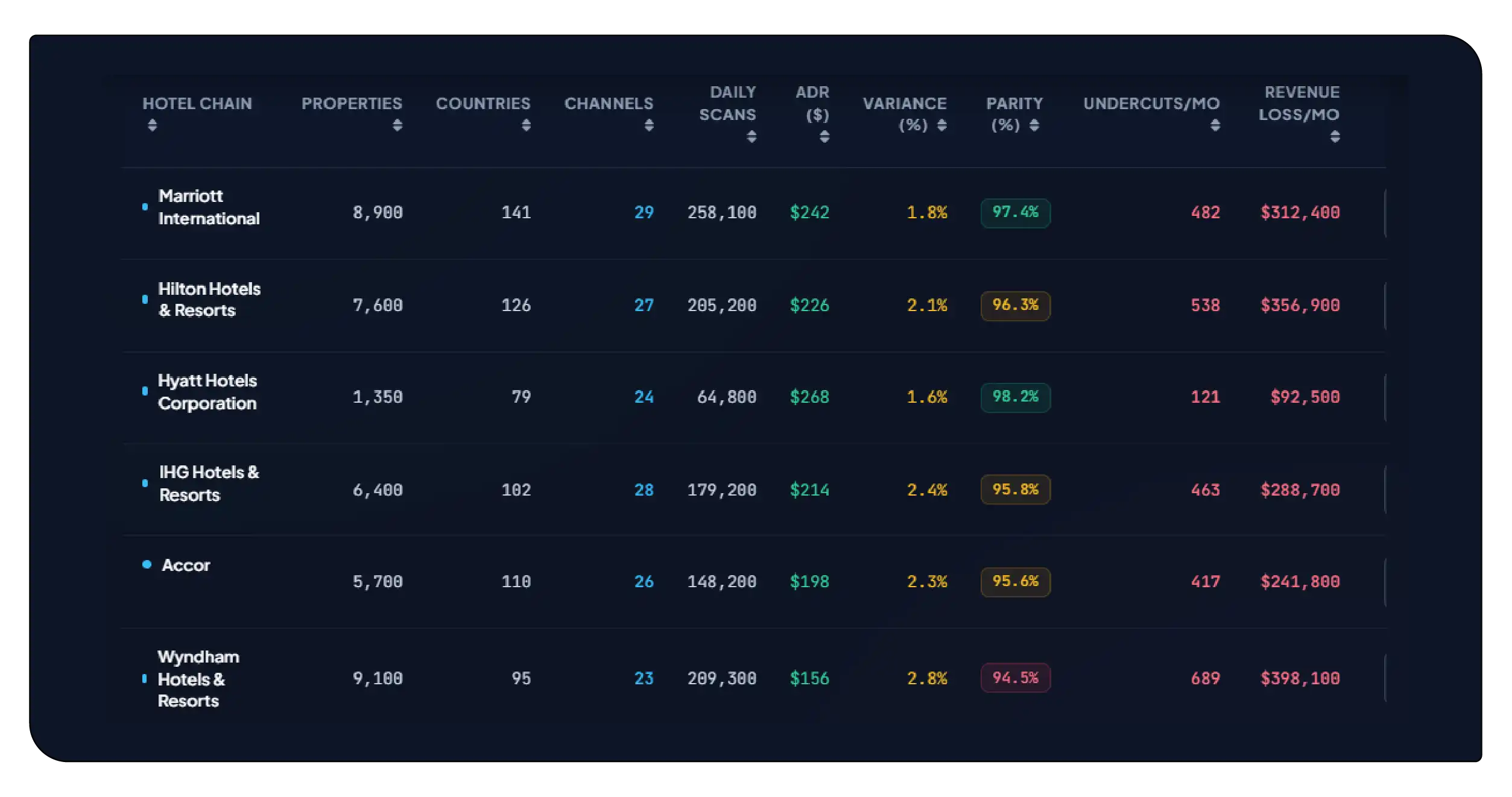This screenshot has width=1512, height=797.
Task: Click Wyndham's 2.8% variance value
Action: 928,679
